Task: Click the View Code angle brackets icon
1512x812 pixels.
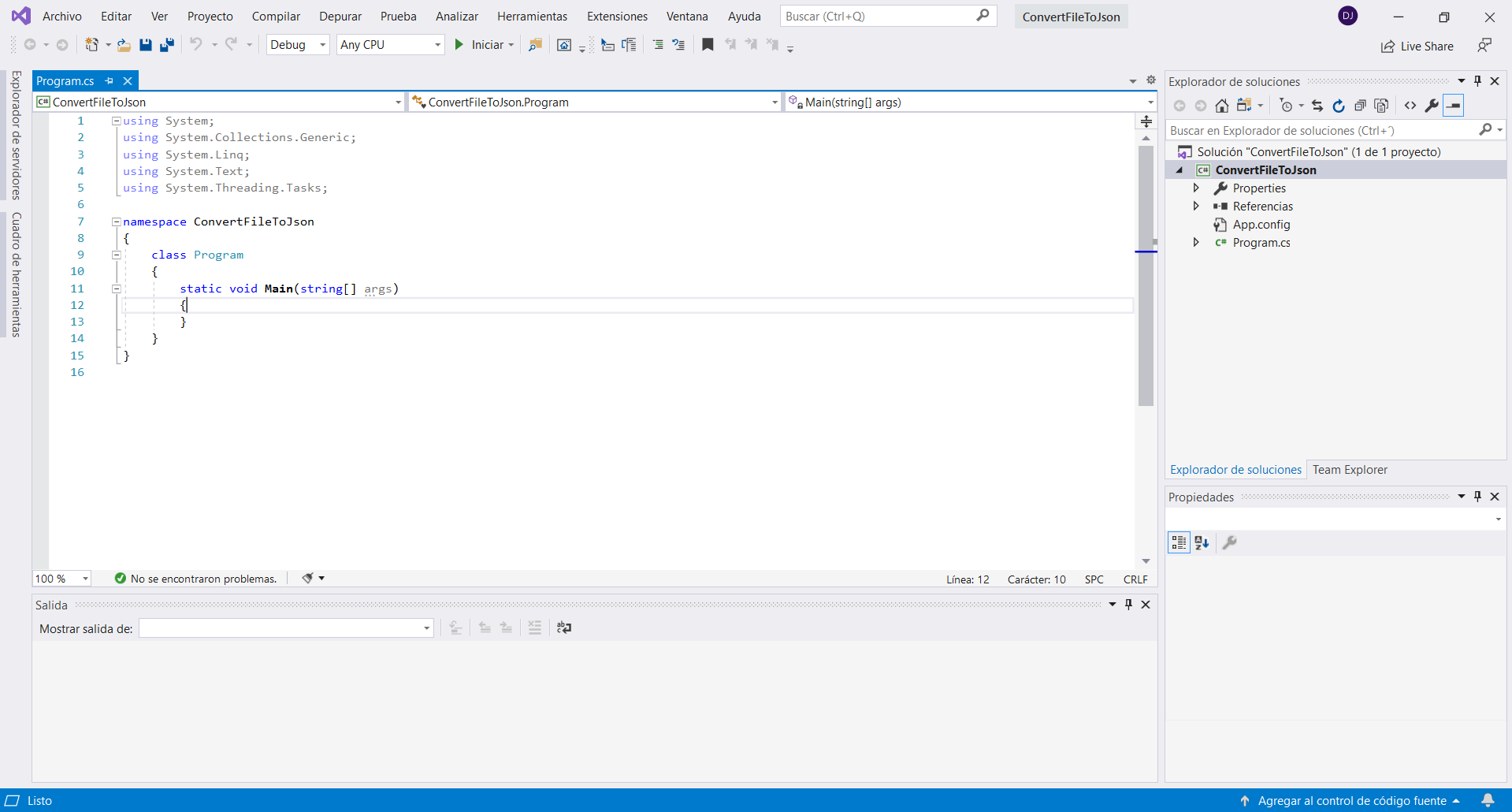Action: (1410, 106)
